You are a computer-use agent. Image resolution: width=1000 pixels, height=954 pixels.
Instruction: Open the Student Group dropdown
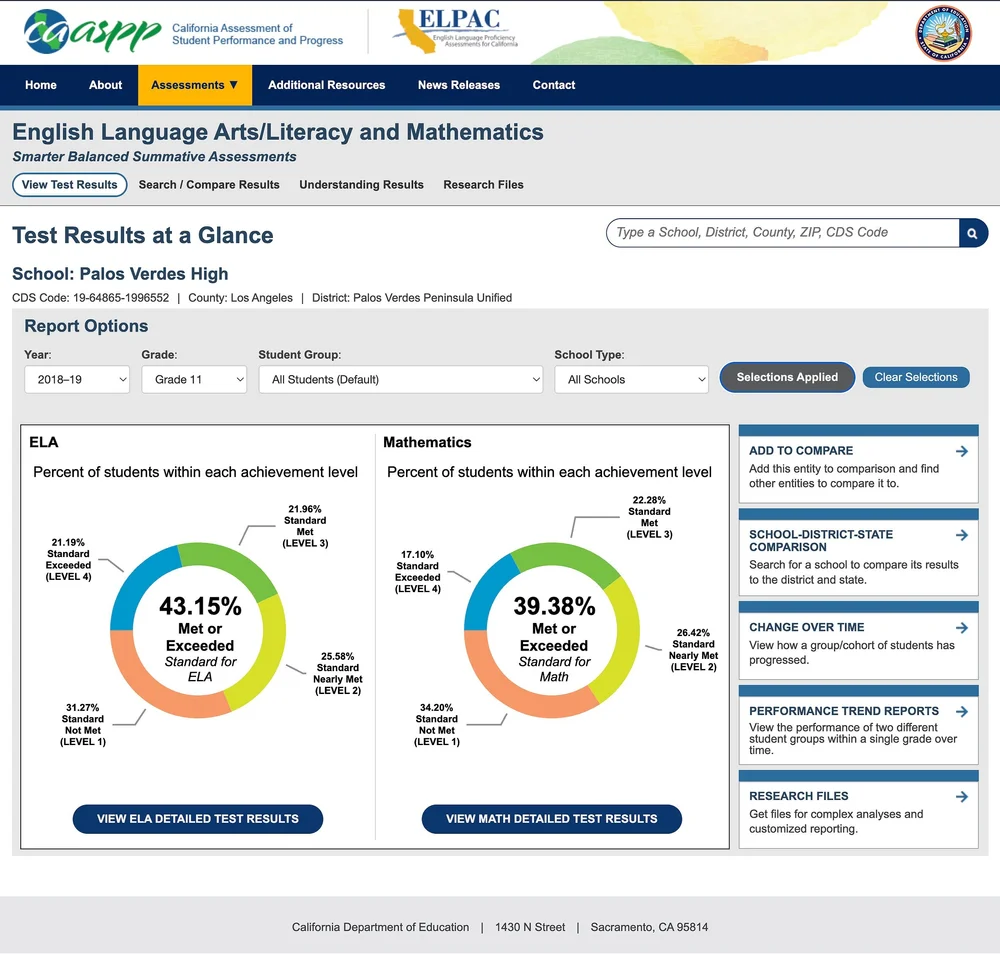point(401,379)
